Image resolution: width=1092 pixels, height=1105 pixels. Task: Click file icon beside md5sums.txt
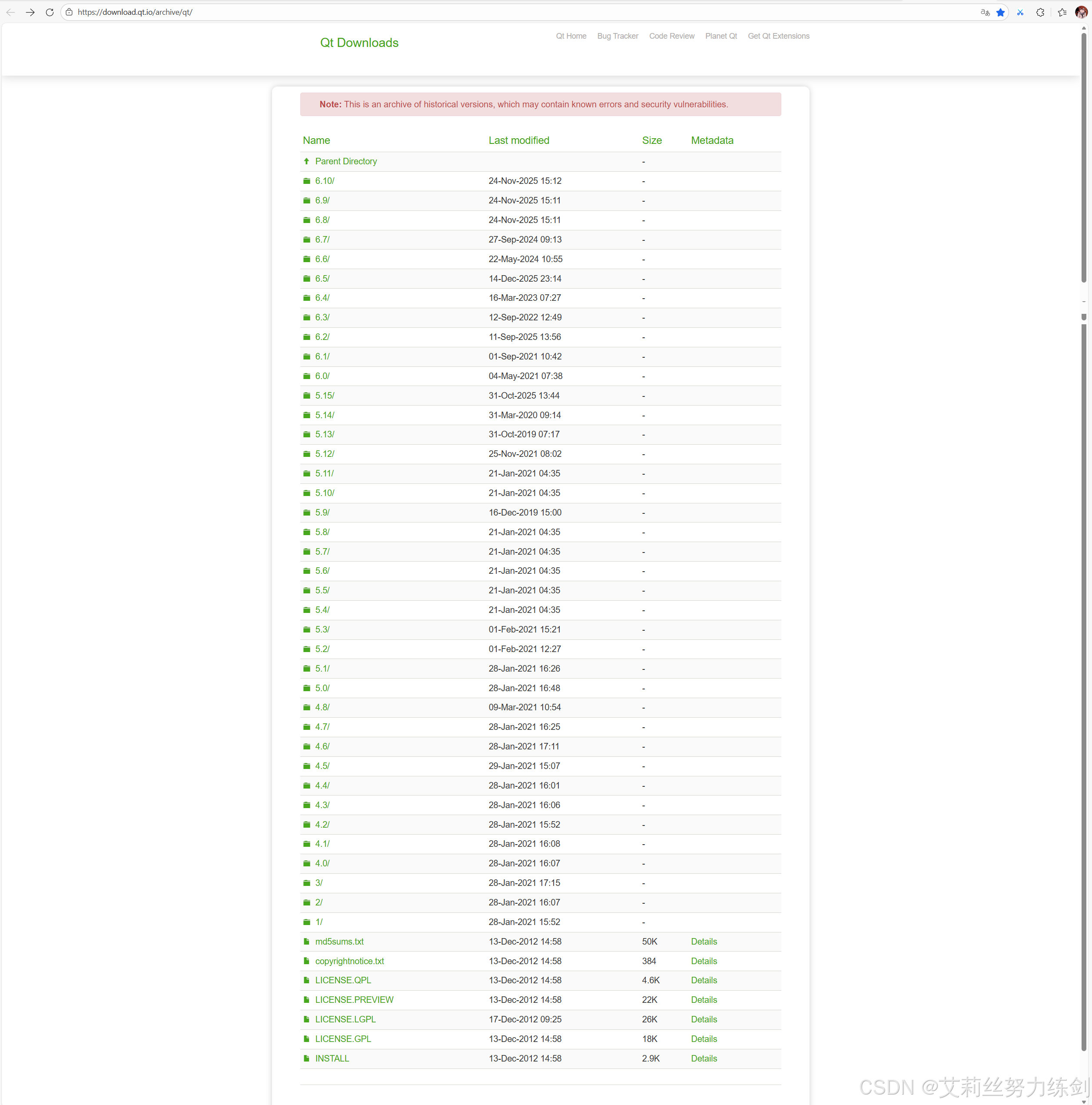306,942
